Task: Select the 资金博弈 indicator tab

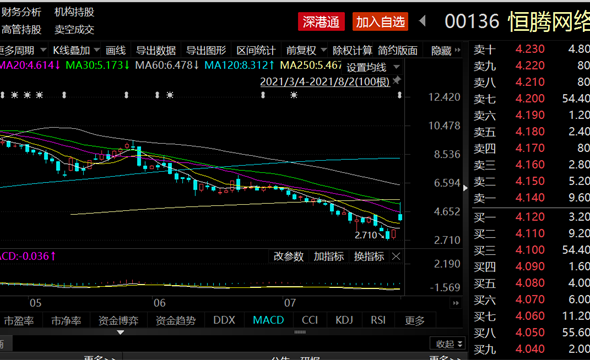Action: coord(118,321)
